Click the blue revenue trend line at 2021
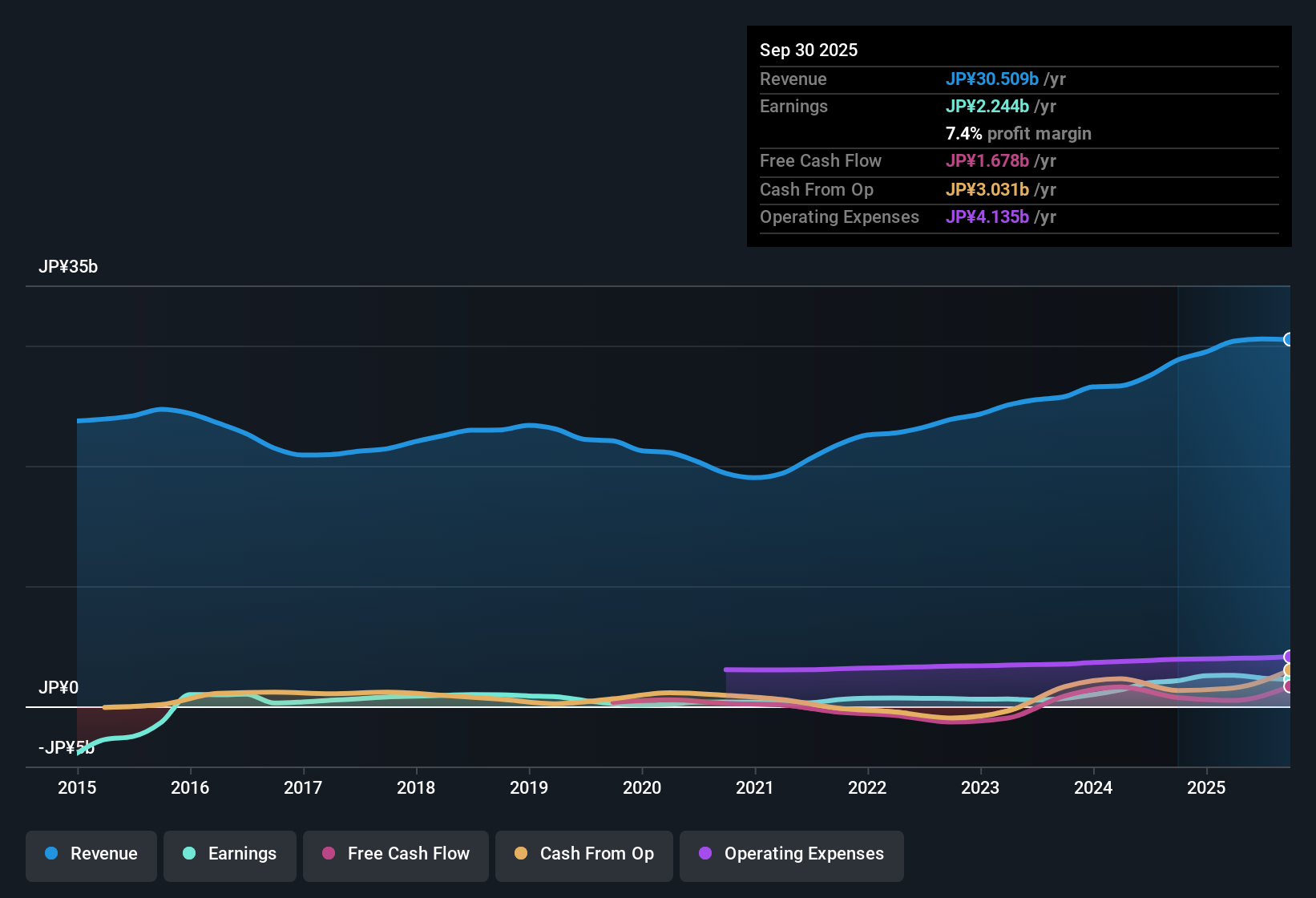 coord(754,477)
